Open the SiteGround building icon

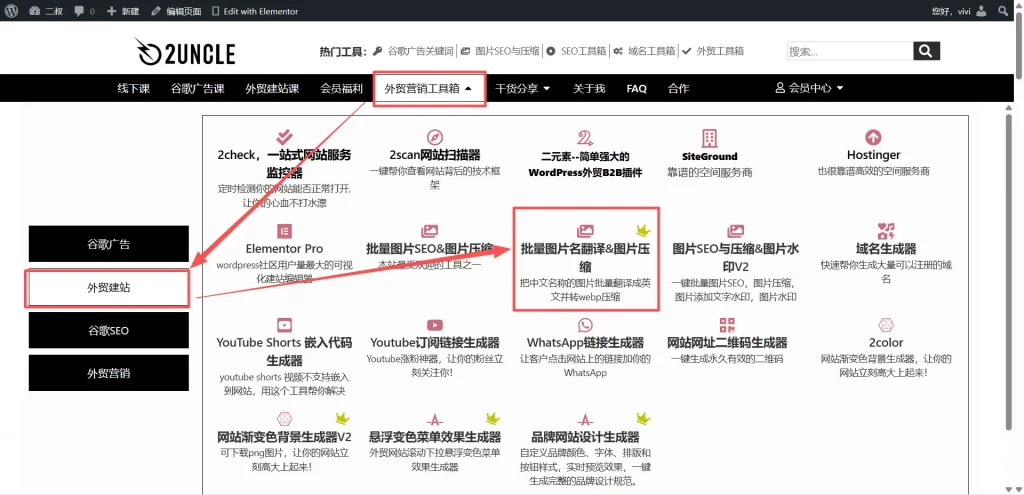[x=709, y=138]
